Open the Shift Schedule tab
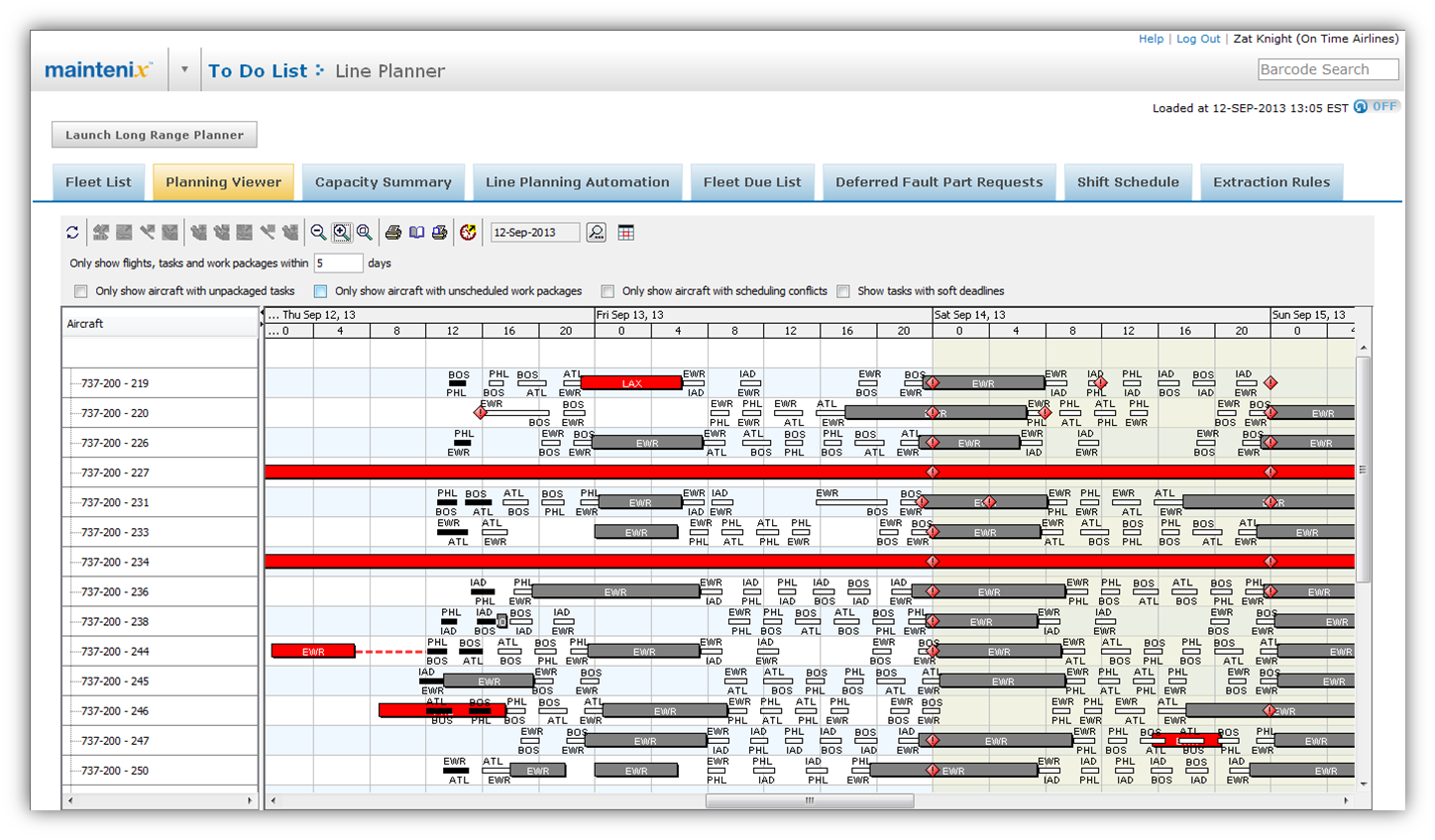Viewport: 1435px width, 840px height. (1128, 182)
